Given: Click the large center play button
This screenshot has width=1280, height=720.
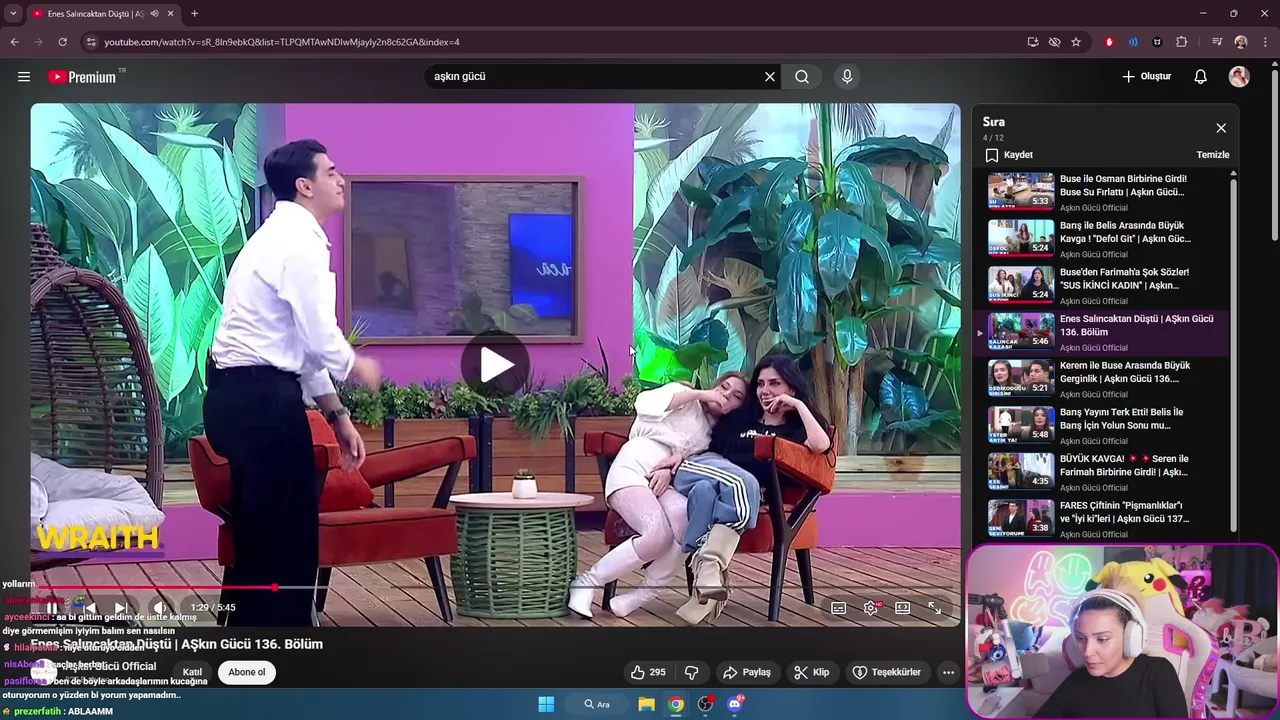Looking at the screenshot, I should (x=495, y=364).
